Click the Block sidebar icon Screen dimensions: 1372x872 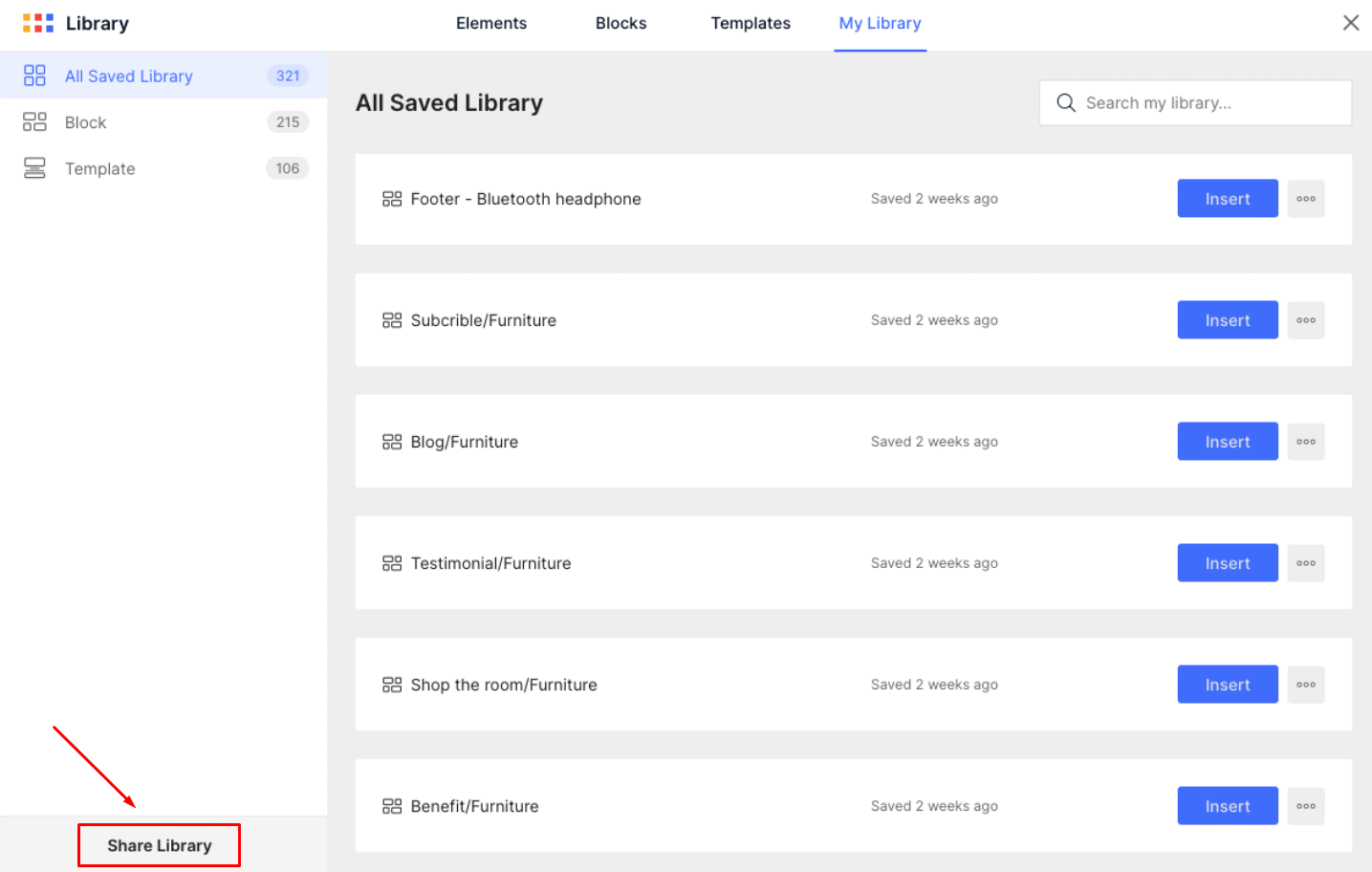pyautogui.click(x=34, y=121)
